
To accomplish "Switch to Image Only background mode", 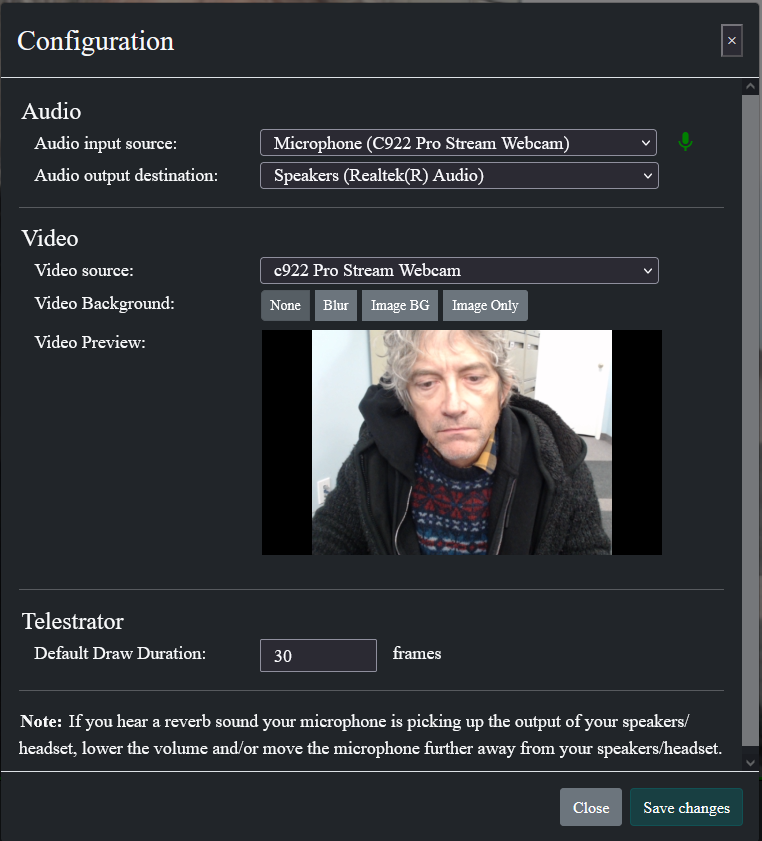I will click(x=485, y=305).
